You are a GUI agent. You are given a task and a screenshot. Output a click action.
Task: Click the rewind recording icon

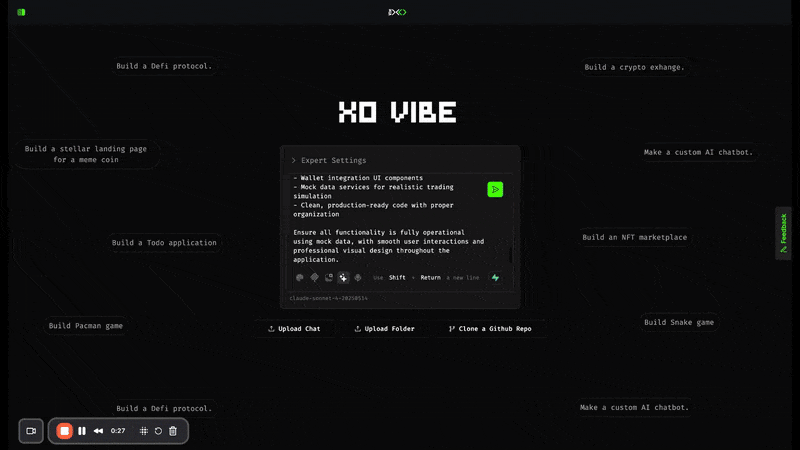tap(99, 431)
